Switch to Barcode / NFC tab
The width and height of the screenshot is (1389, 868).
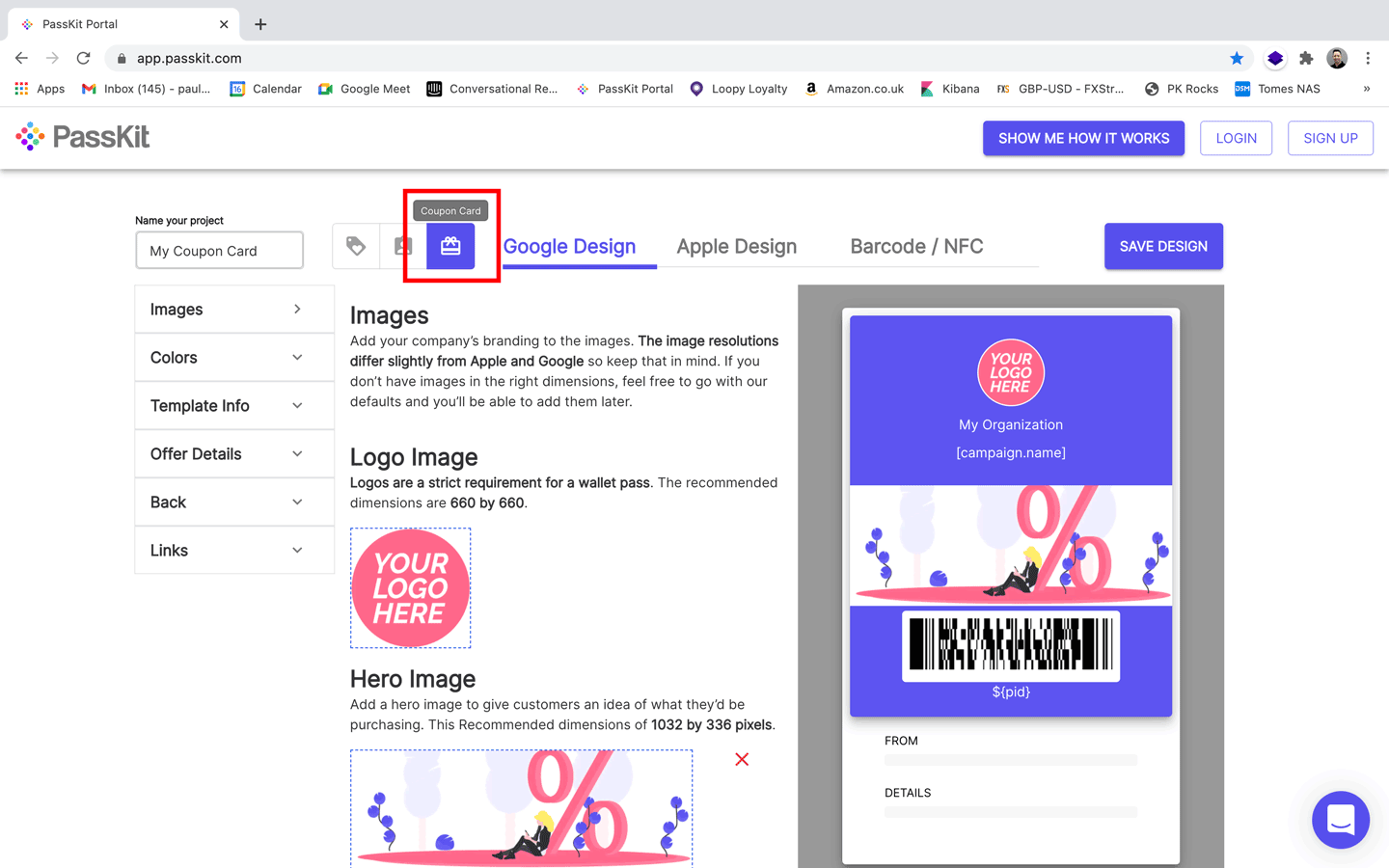[x=916, y=246]
